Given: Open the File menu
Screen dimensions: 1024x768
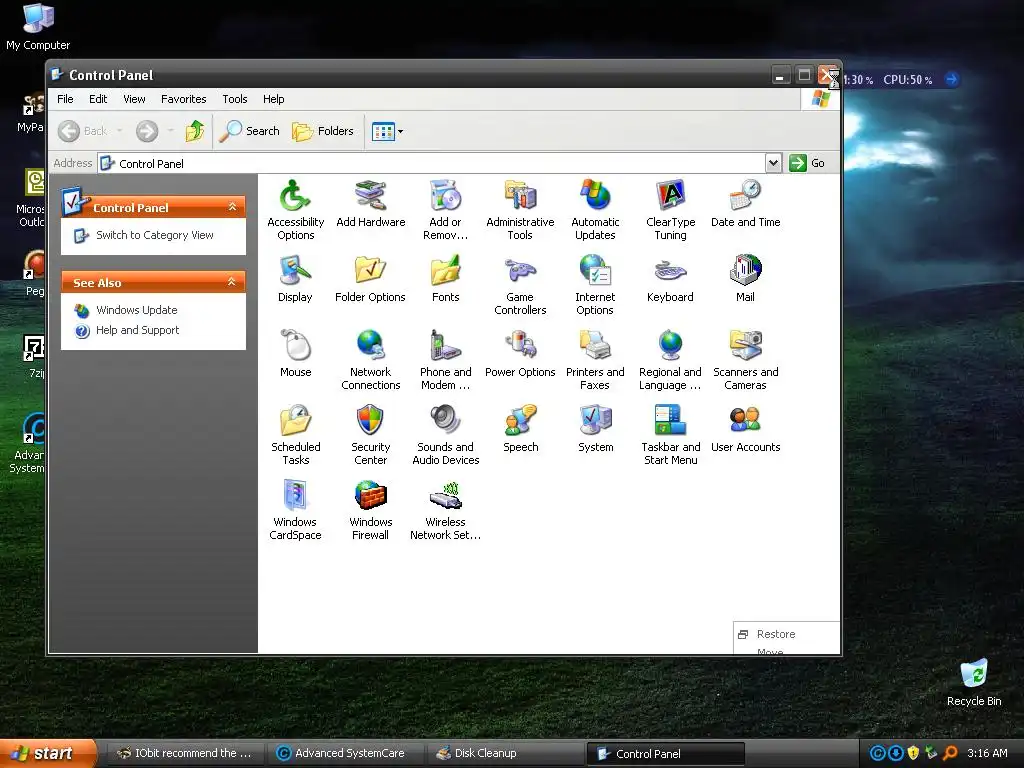Looking at the screenshot, I should pyautogui.click(x=65, y=99).
